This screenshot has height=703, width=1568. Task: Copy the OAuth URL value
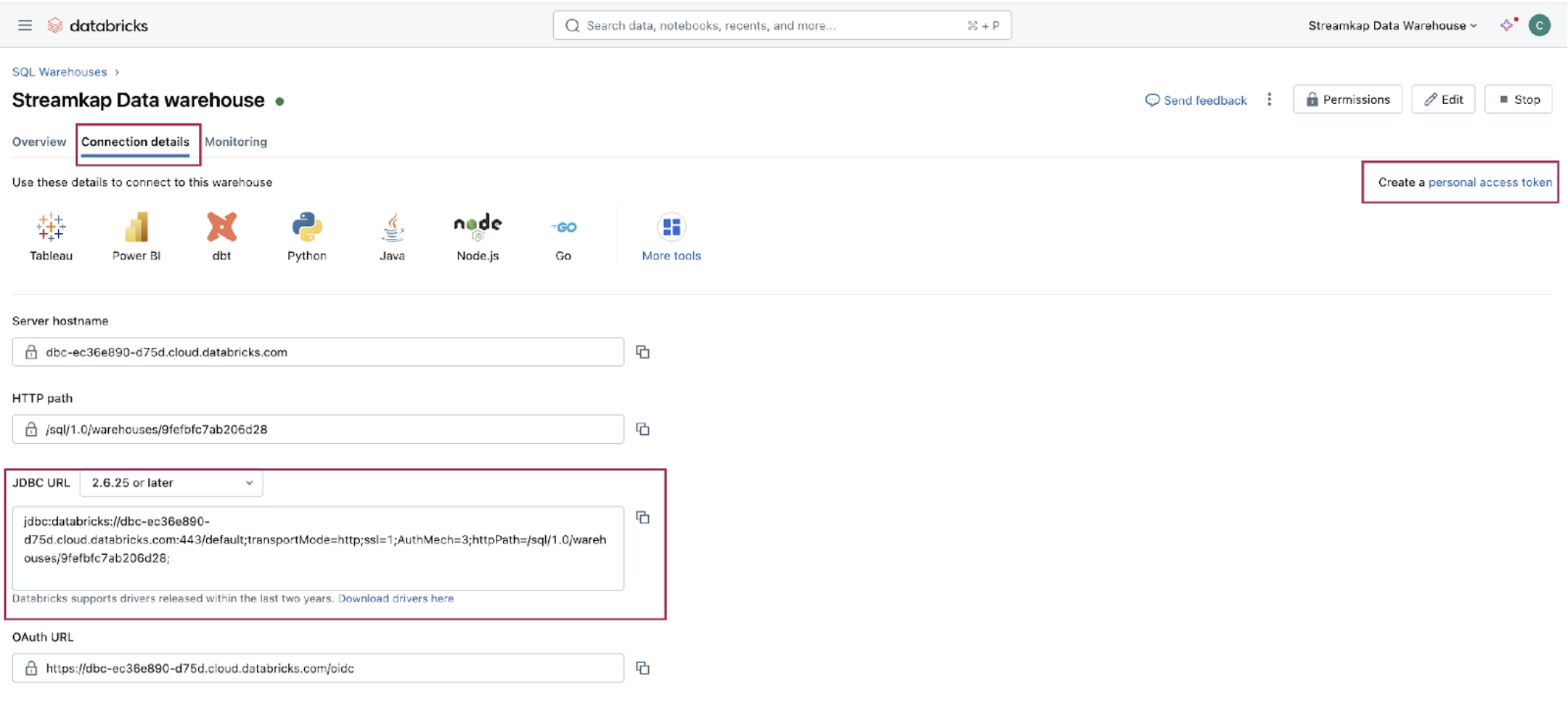click(642, 668)
